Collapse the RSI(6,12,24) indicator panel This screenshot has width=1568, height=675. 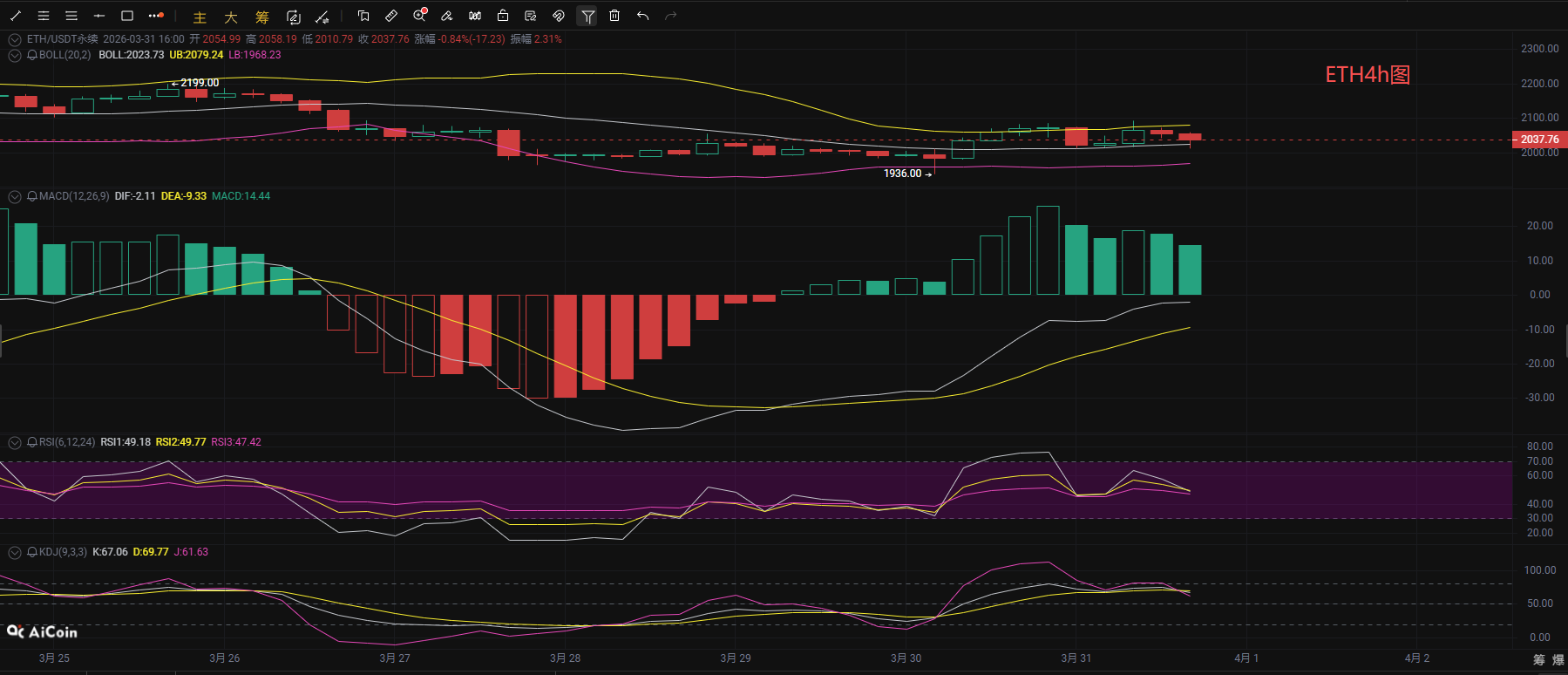pos(15,442)
